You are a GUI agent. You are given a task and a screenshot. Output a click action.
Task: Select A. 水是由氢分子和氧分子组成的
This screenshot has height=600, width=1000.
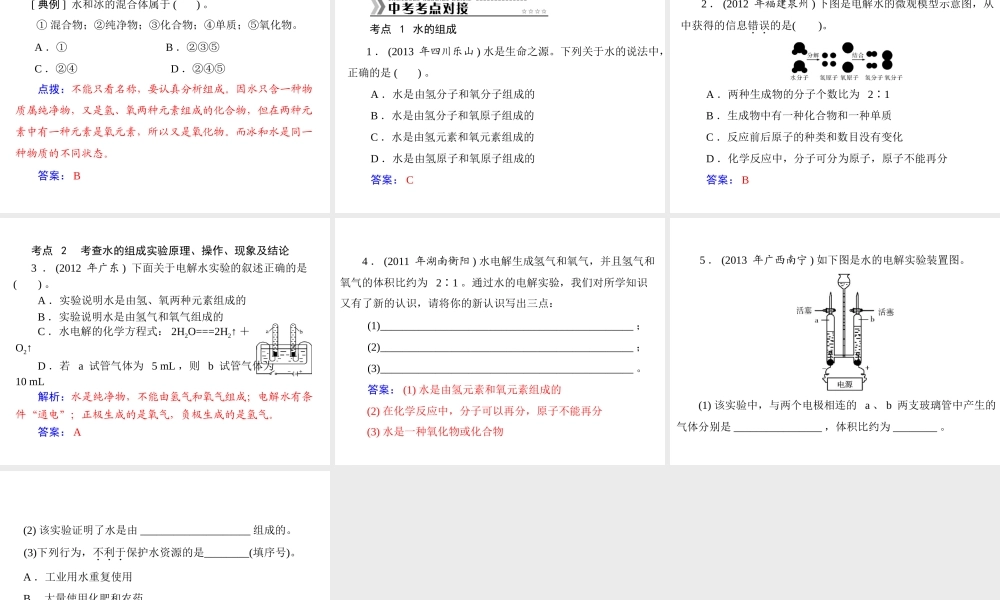click(x=452, y=94)
